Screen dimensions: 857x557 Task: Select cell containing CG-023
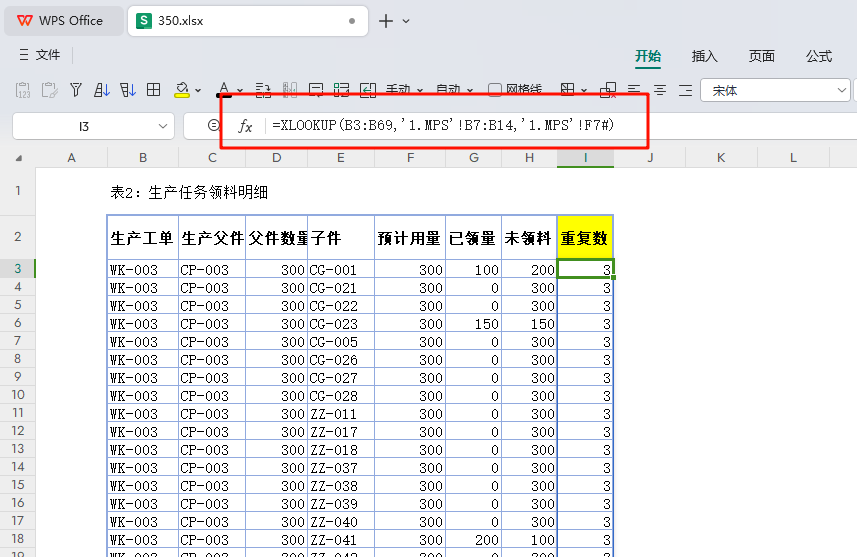click(x=341, y=324)
